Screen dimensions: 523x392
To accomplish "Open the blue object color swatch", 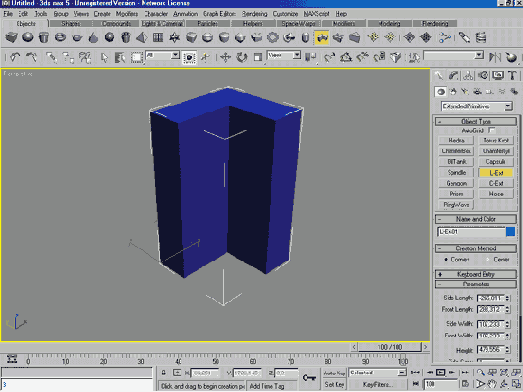I will tap(510, 232).
